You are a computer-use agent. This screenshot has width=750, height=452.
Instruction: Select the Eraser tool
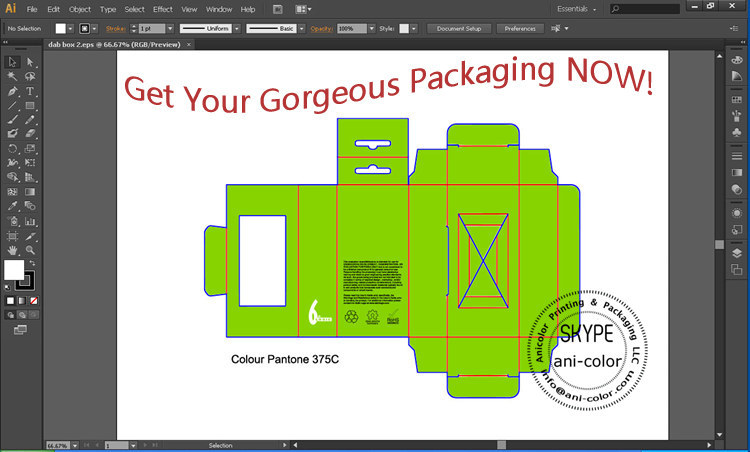pos(30,134)
